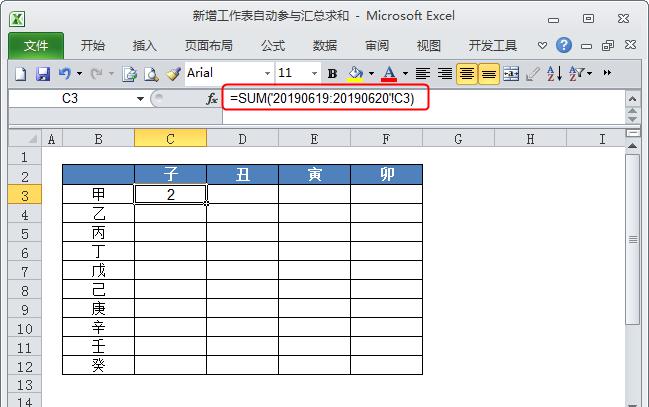This screenshot has width=649, height=407.
Task: Select the cell labeled 甲
Action: (x=99, y=195)
